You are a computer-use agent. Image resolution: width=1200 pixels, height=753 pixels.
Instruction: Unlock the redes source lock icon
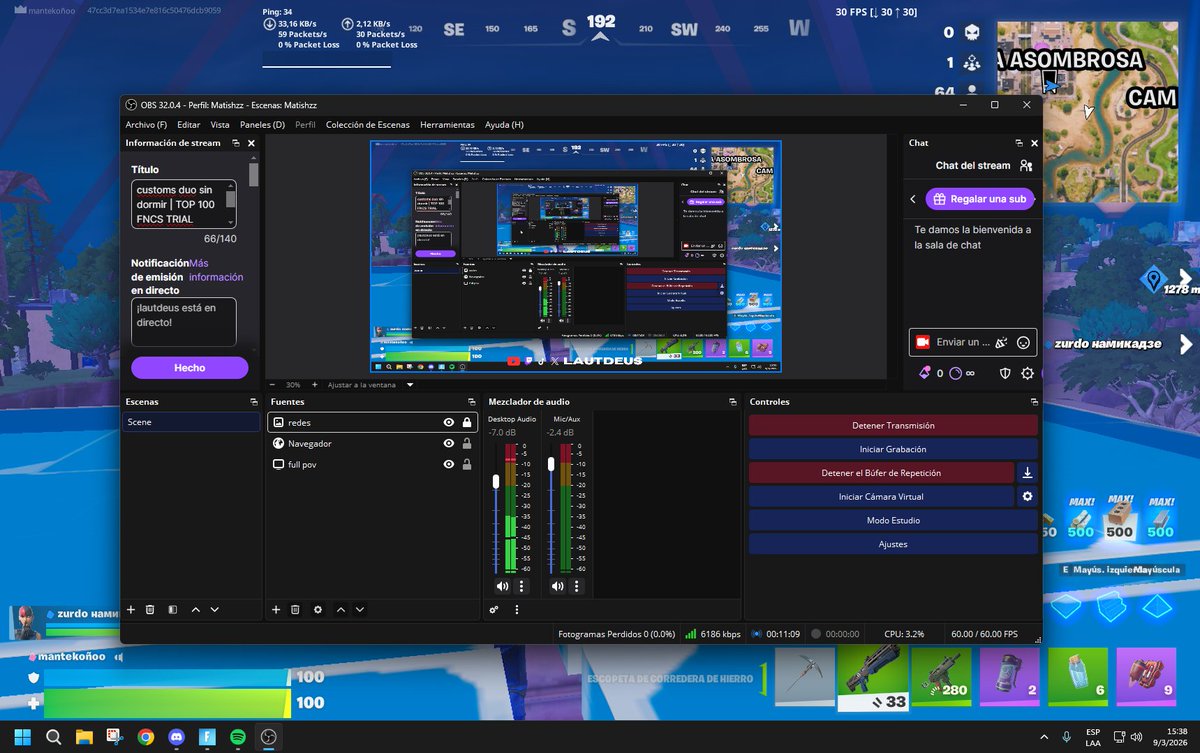(x=467, y=423)
